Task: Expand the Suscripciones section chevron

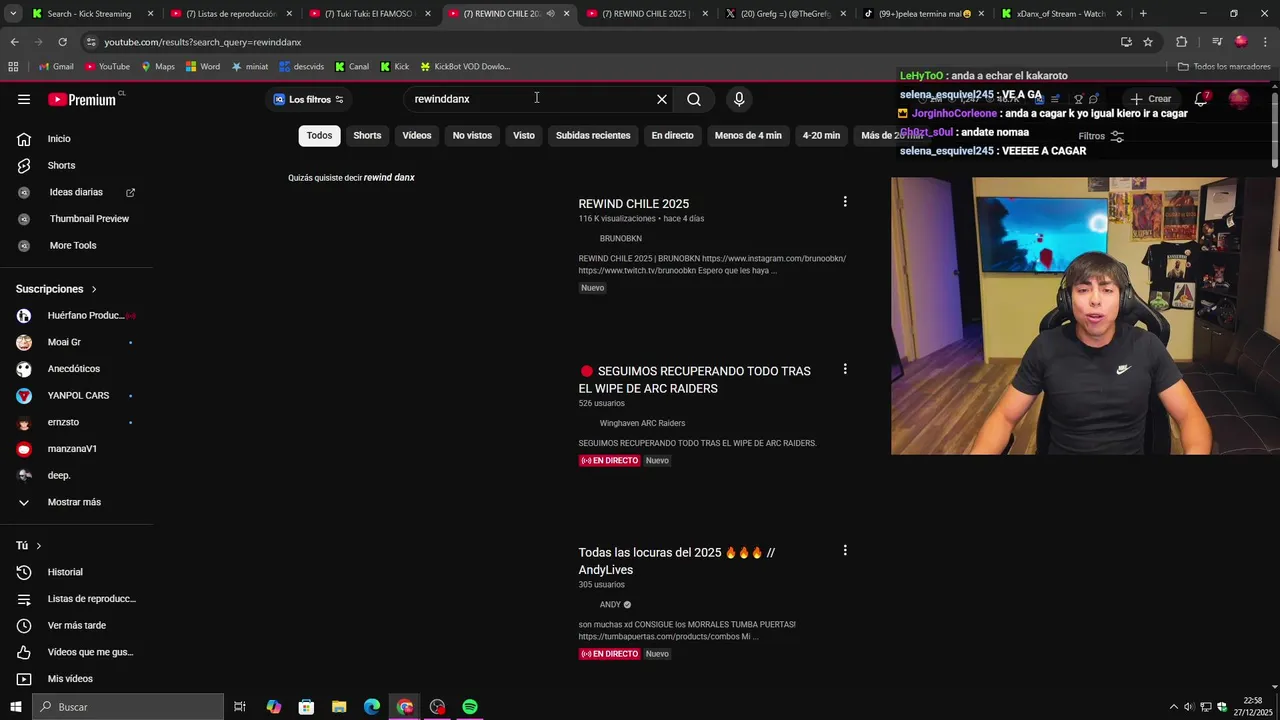Action: tap(94, 289)
